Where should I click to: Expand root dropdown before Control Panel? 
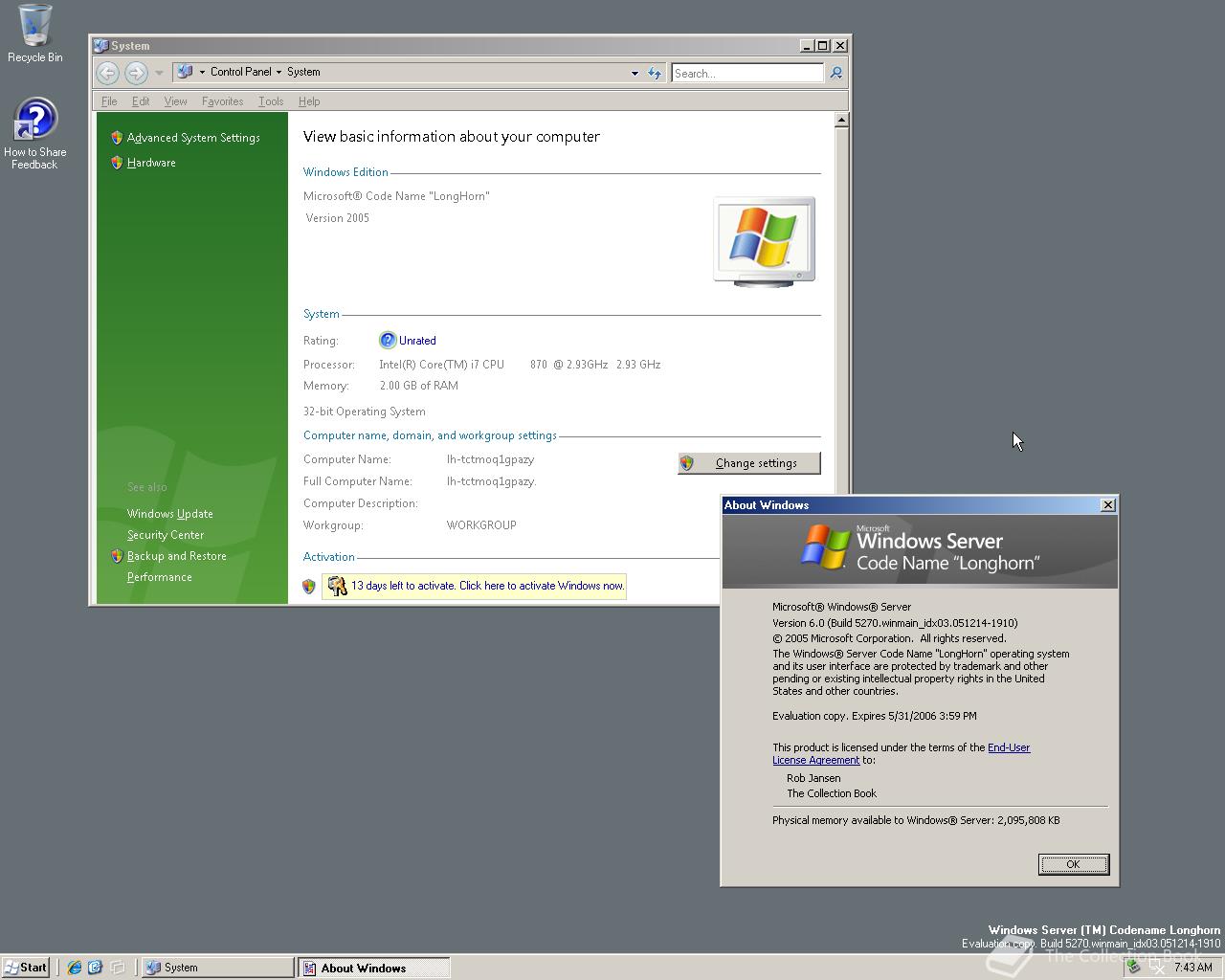click(201, 73)
